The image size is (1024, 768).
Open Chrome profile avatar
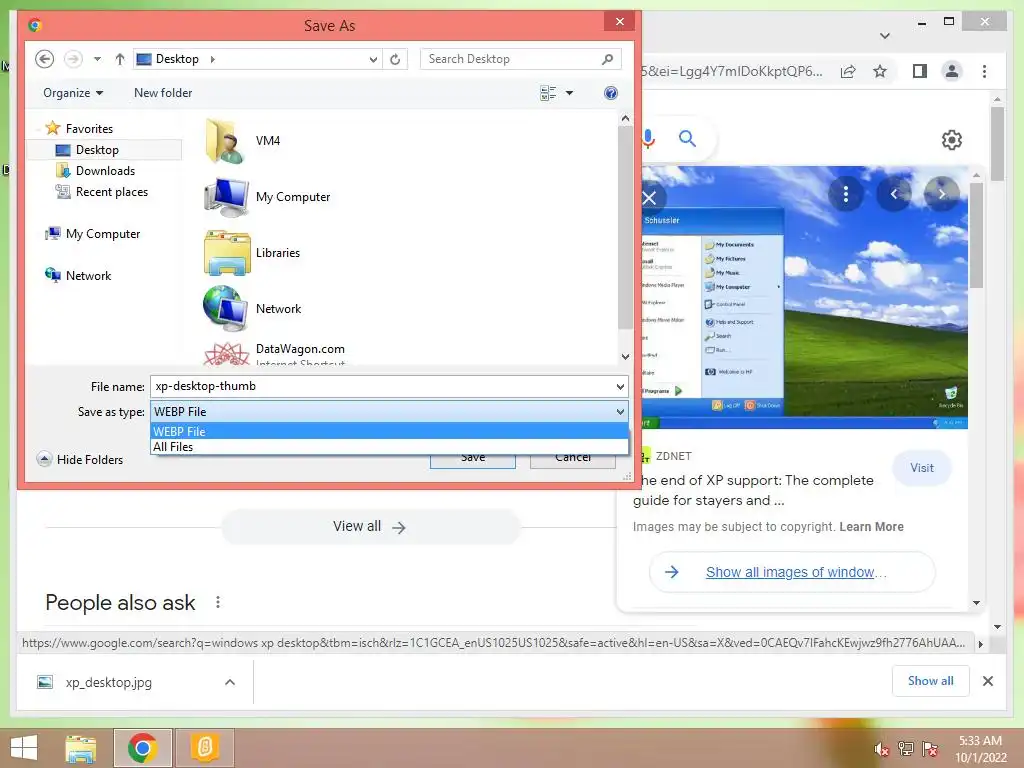pyautogui.click(x=952, y=71)
